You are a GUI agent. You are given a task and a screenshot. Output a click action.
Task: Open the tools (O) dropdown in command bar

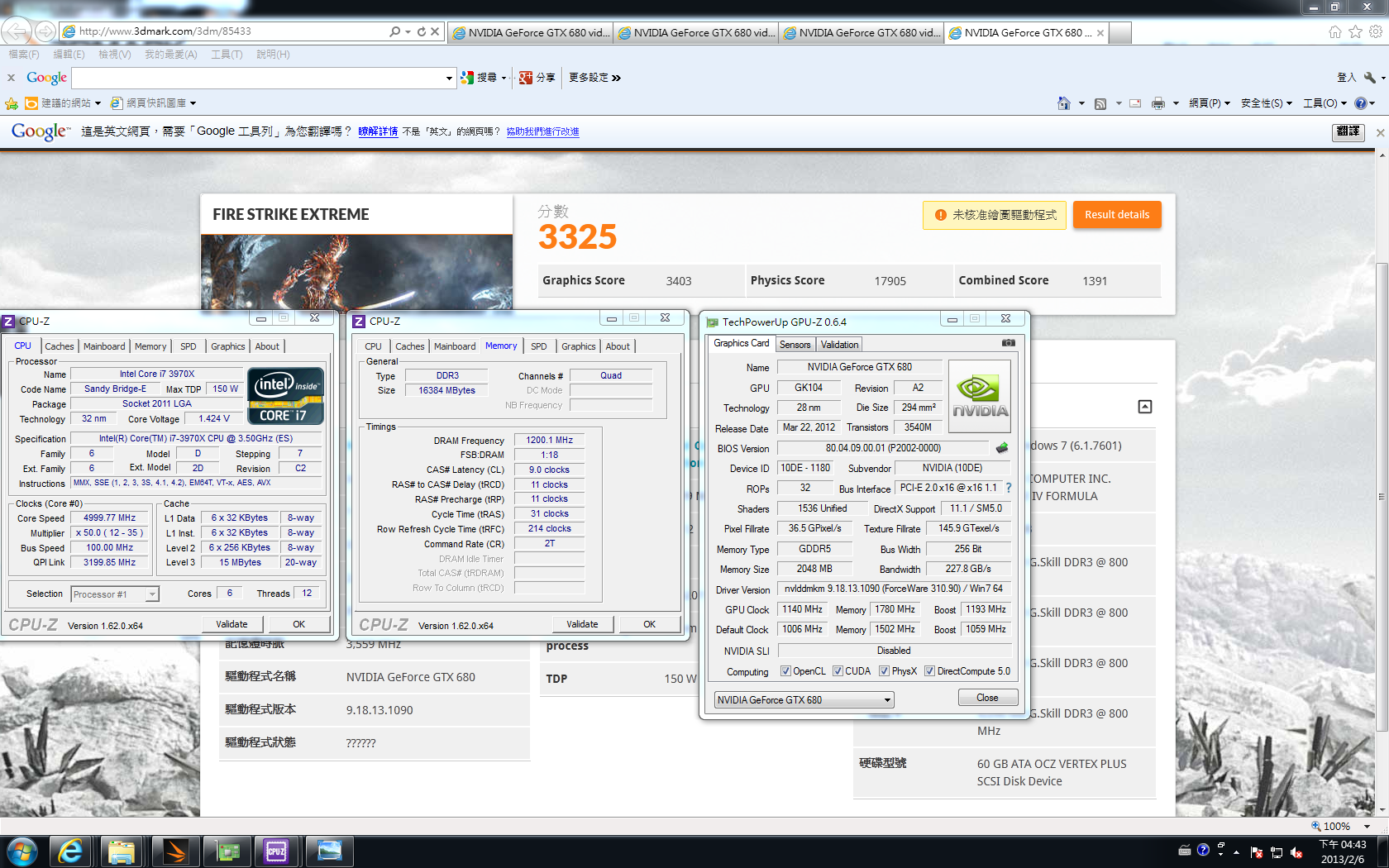(x=1325, y=103)
